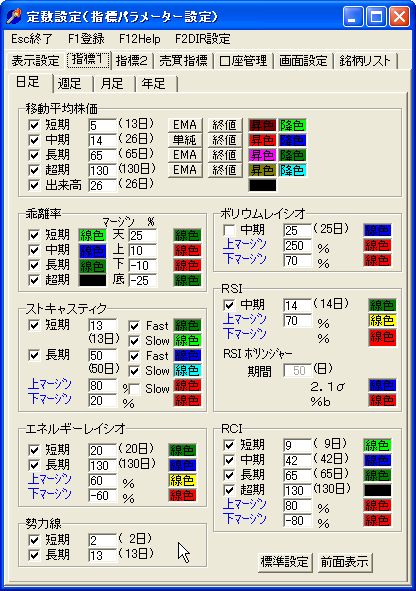Click black 出来高 color swatch
This screenshot has width=416, height=591.
(x=262, y=185)
